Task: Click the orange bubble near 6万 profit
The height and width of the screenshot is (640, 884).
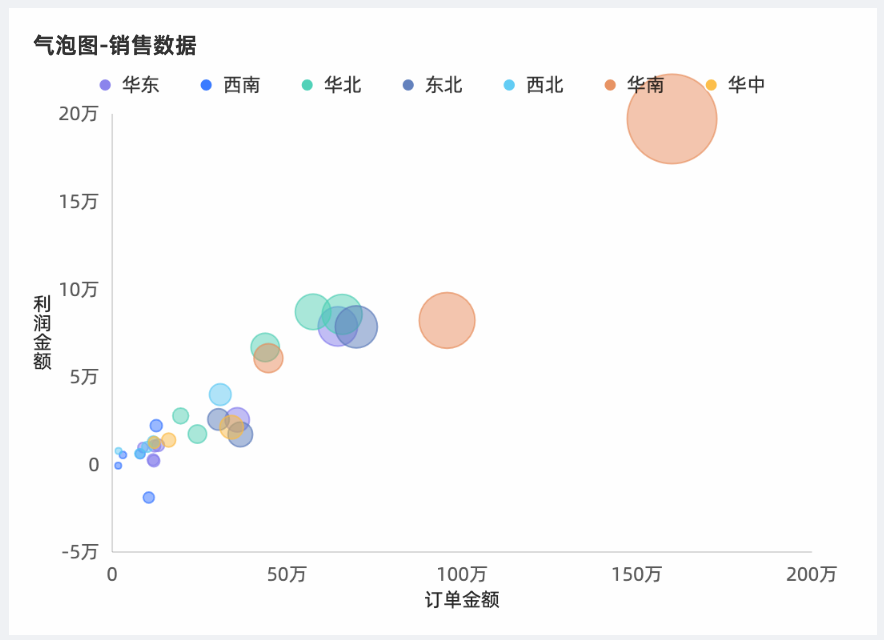Action: coord(268,358)
